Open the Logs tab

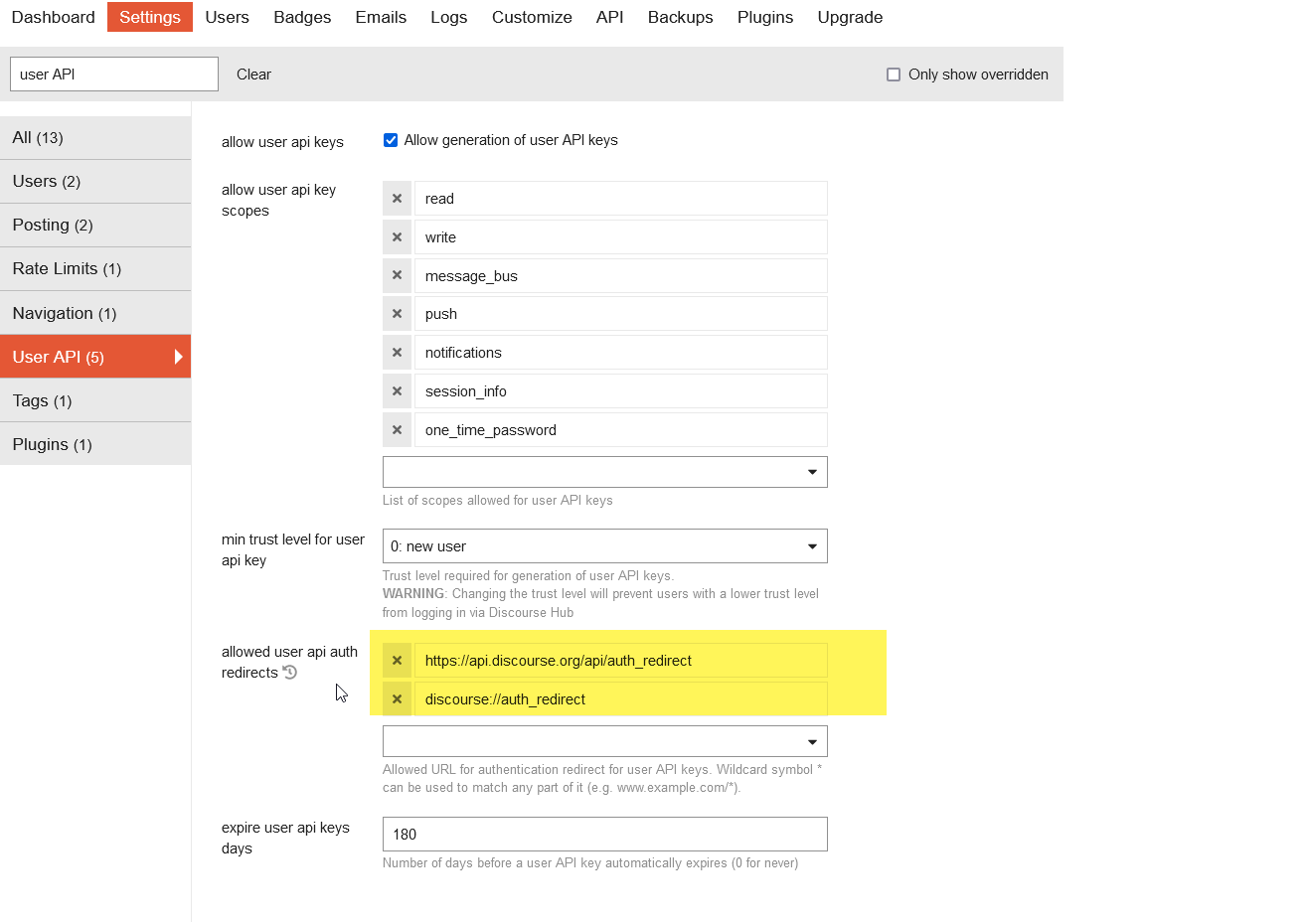[x=449, y=17]
